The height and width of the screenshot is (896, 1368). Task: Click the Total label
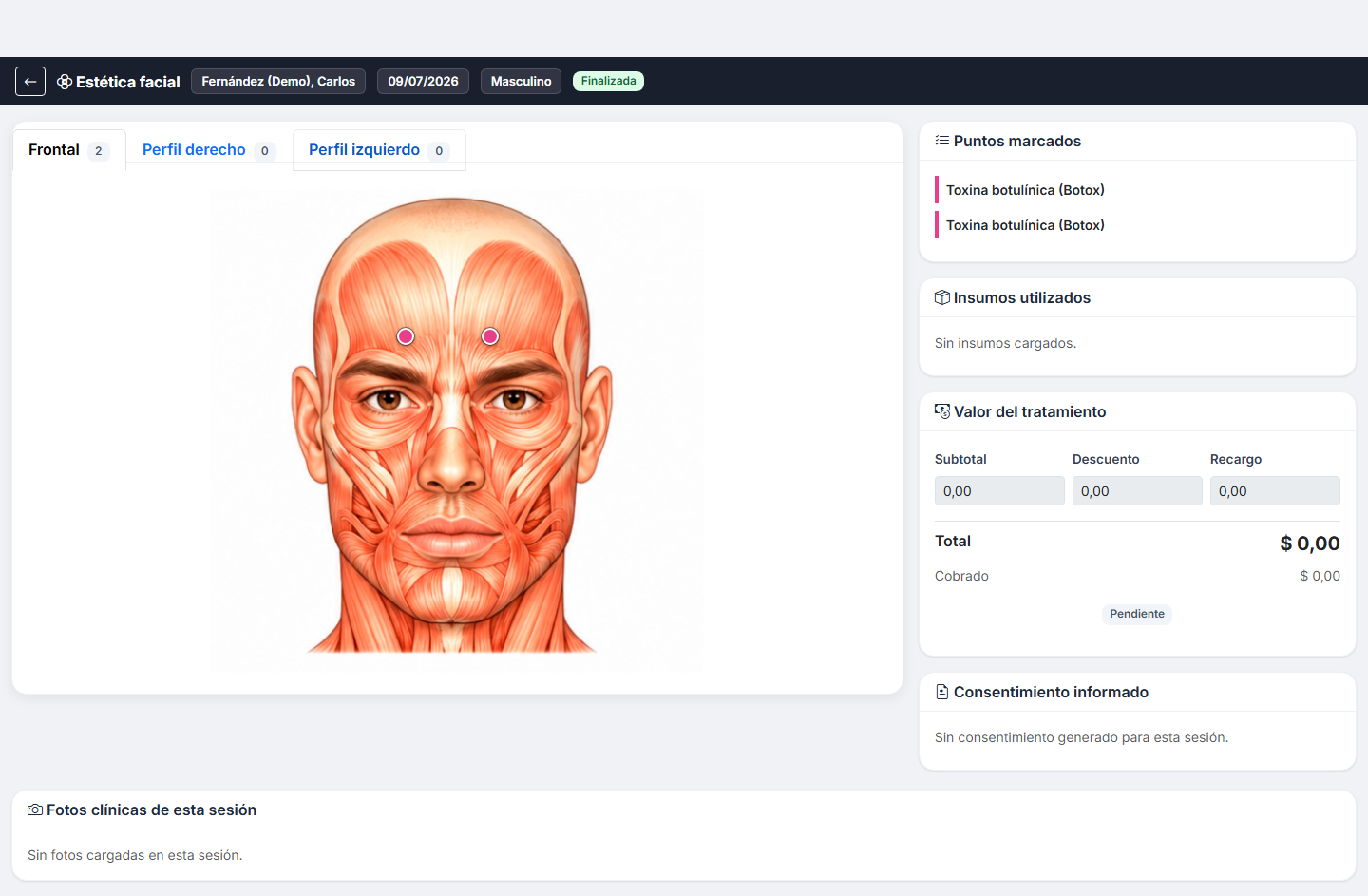953,541
